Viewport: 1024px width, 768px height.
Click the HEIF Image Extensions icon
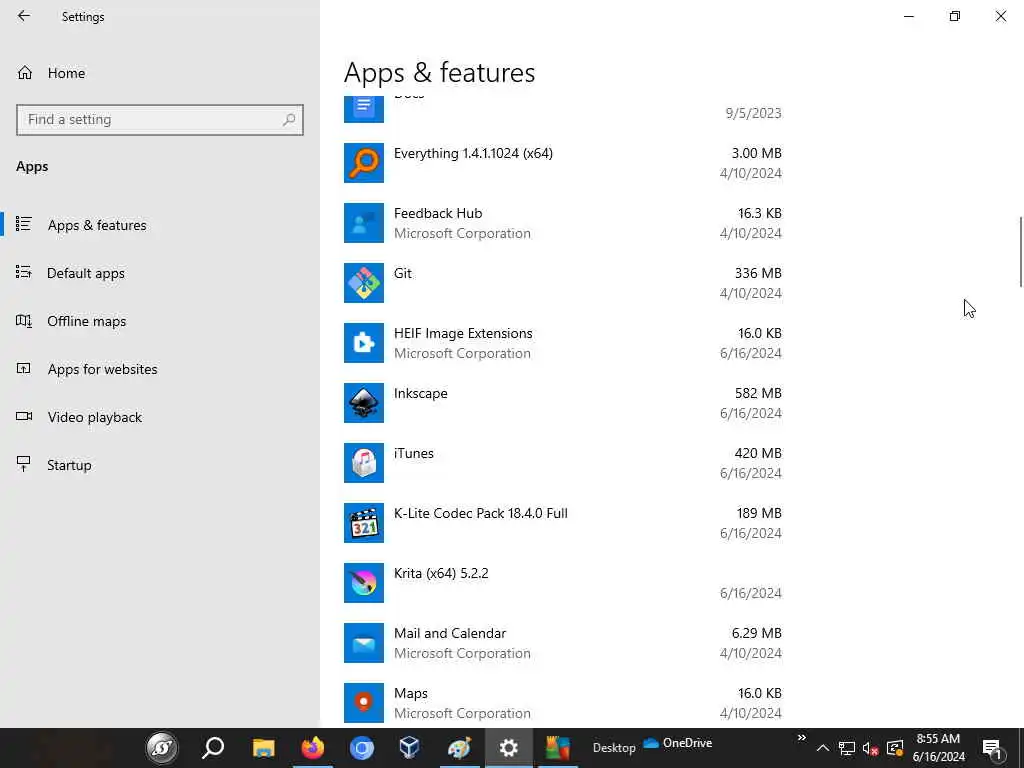tap(364, 343)
